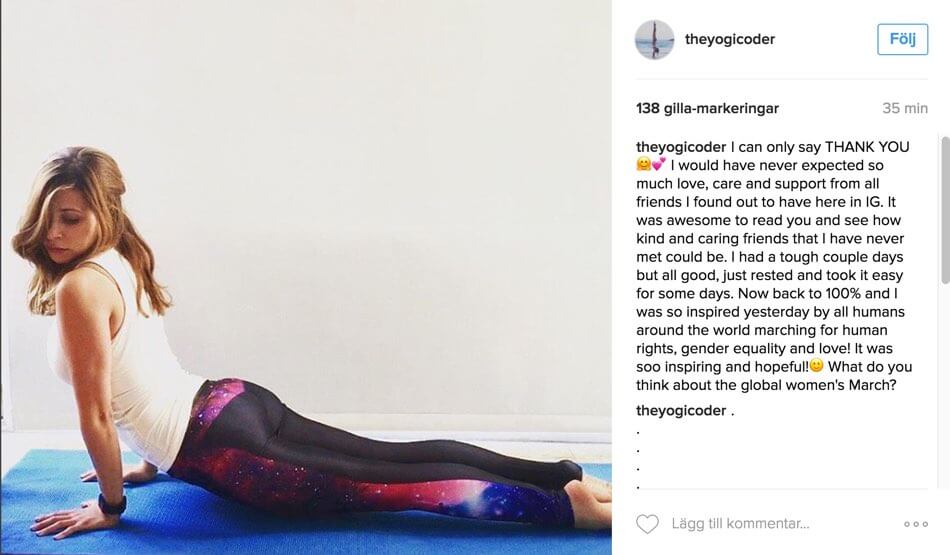Click the pink hearts emoji in caption

click(x=659, y=164)
